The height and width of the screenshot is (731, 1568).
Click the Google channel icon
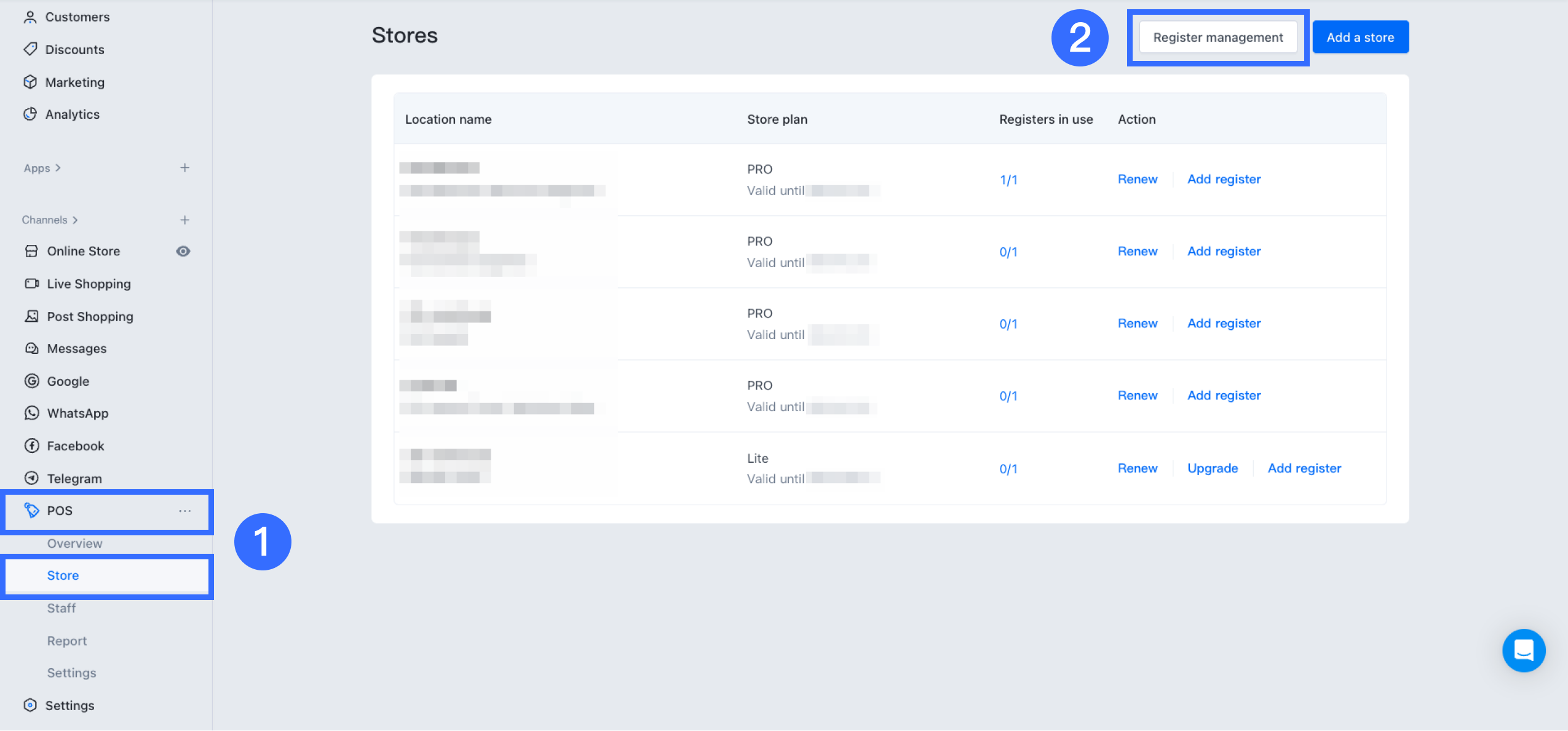coord(31,381)
